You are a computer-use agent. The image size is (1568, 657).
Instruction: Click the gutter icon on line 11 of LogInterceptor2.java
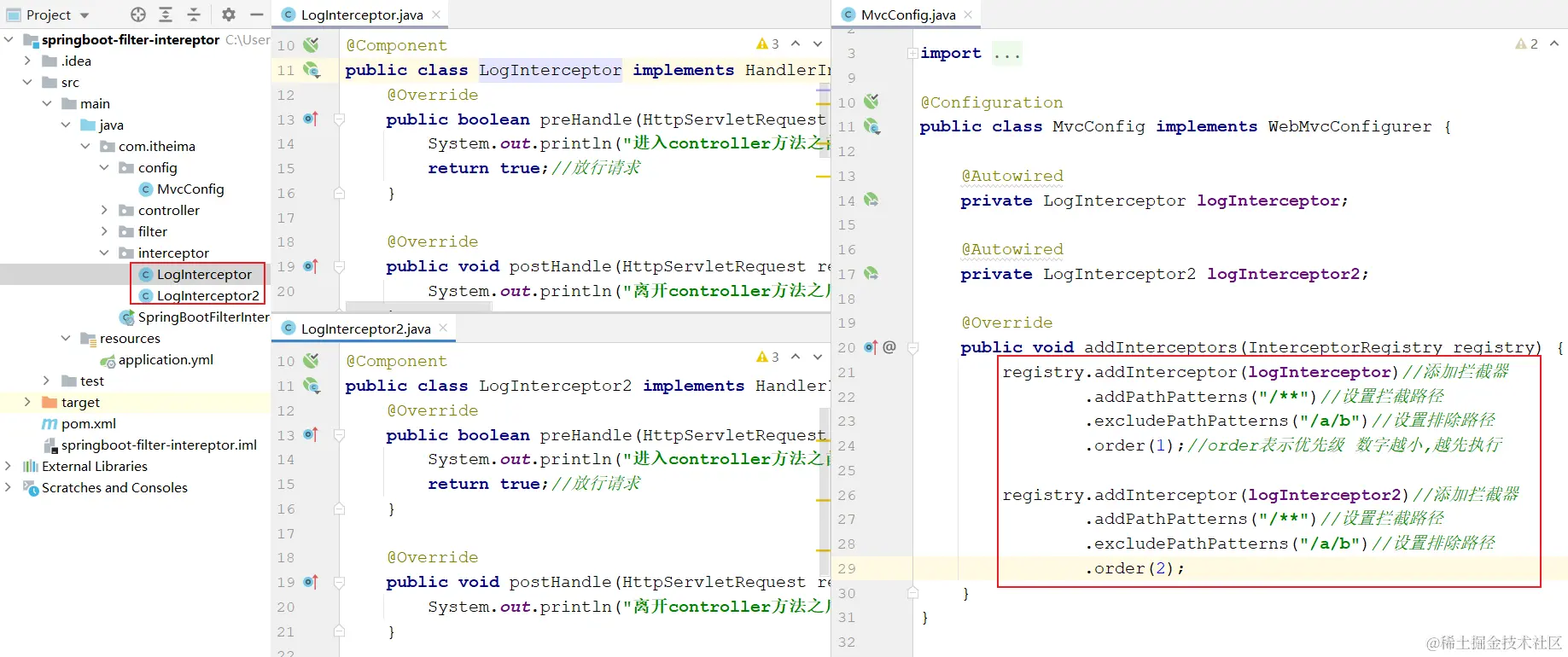[312, 386]
